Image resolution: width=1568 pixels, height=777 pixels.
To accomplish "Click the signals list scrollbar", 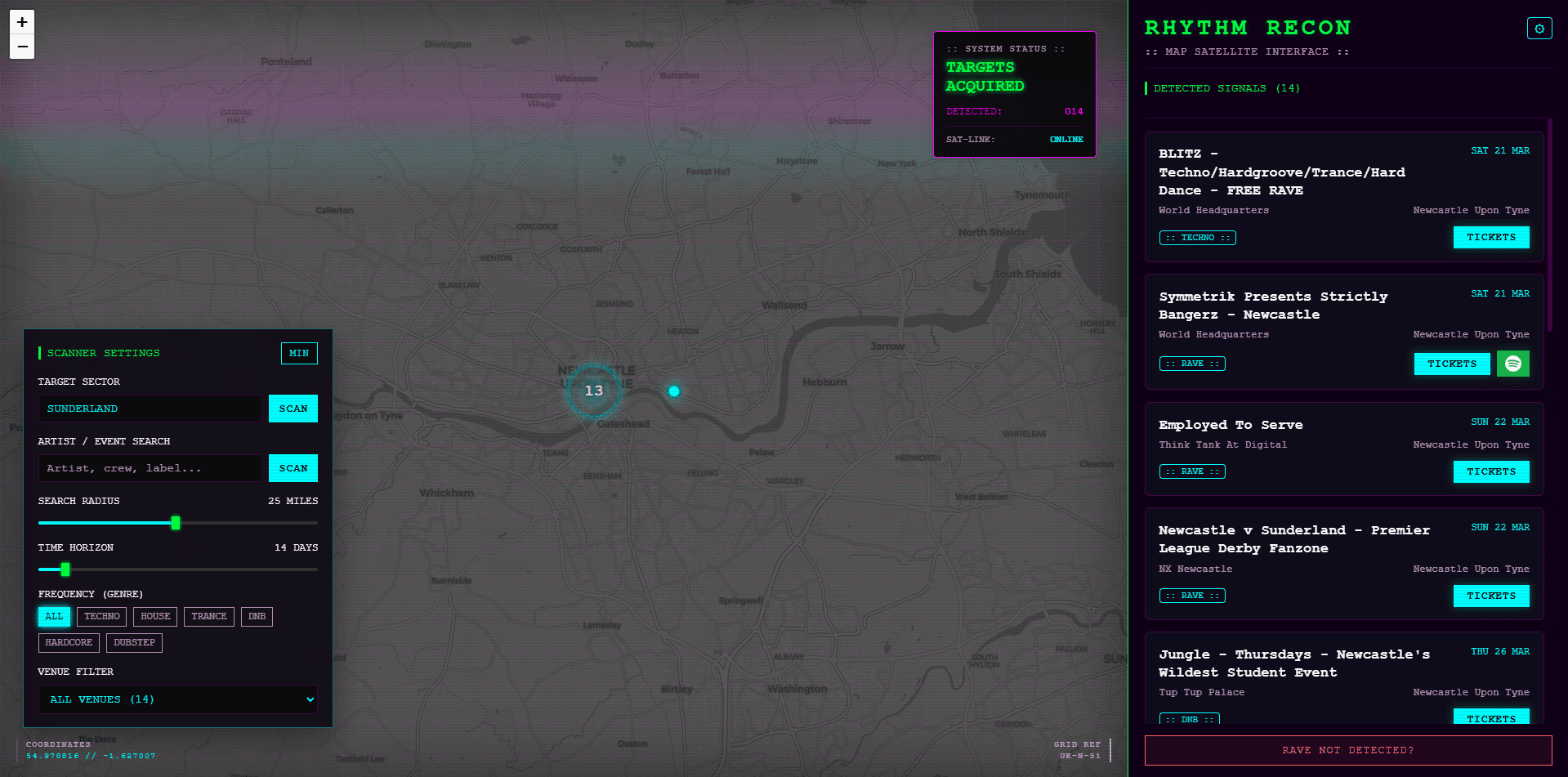I will point(1549,225).
